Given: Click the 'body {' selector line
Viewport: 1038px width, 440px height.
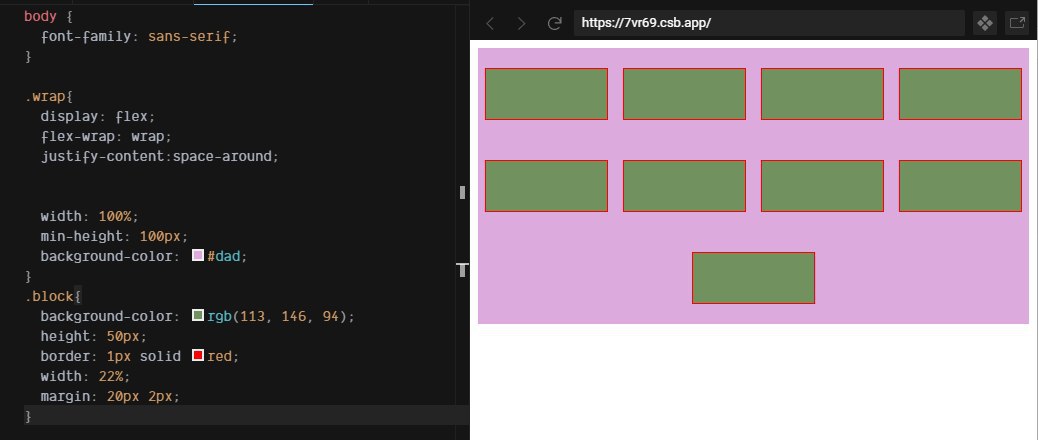Looking at the screenshot, I should point(48,17).
